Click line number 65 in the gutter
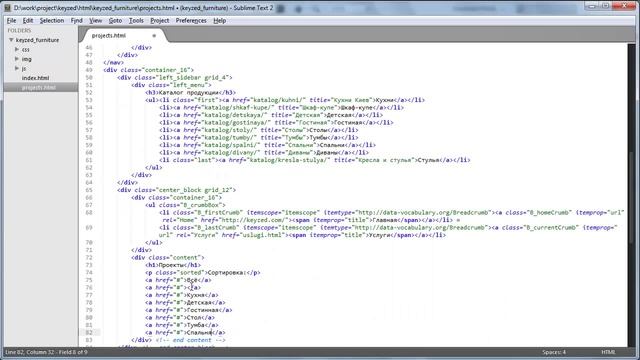The image size is (640, 360). [x=89, y=190]
